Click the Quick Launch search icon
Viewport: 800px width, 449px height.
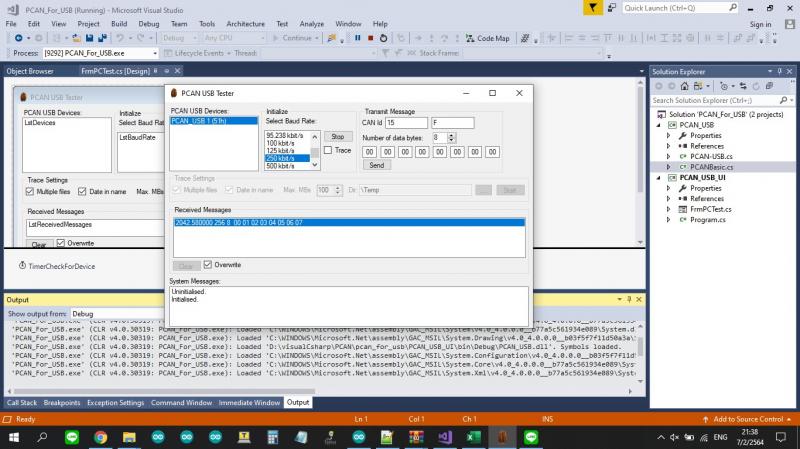point(733,8)
